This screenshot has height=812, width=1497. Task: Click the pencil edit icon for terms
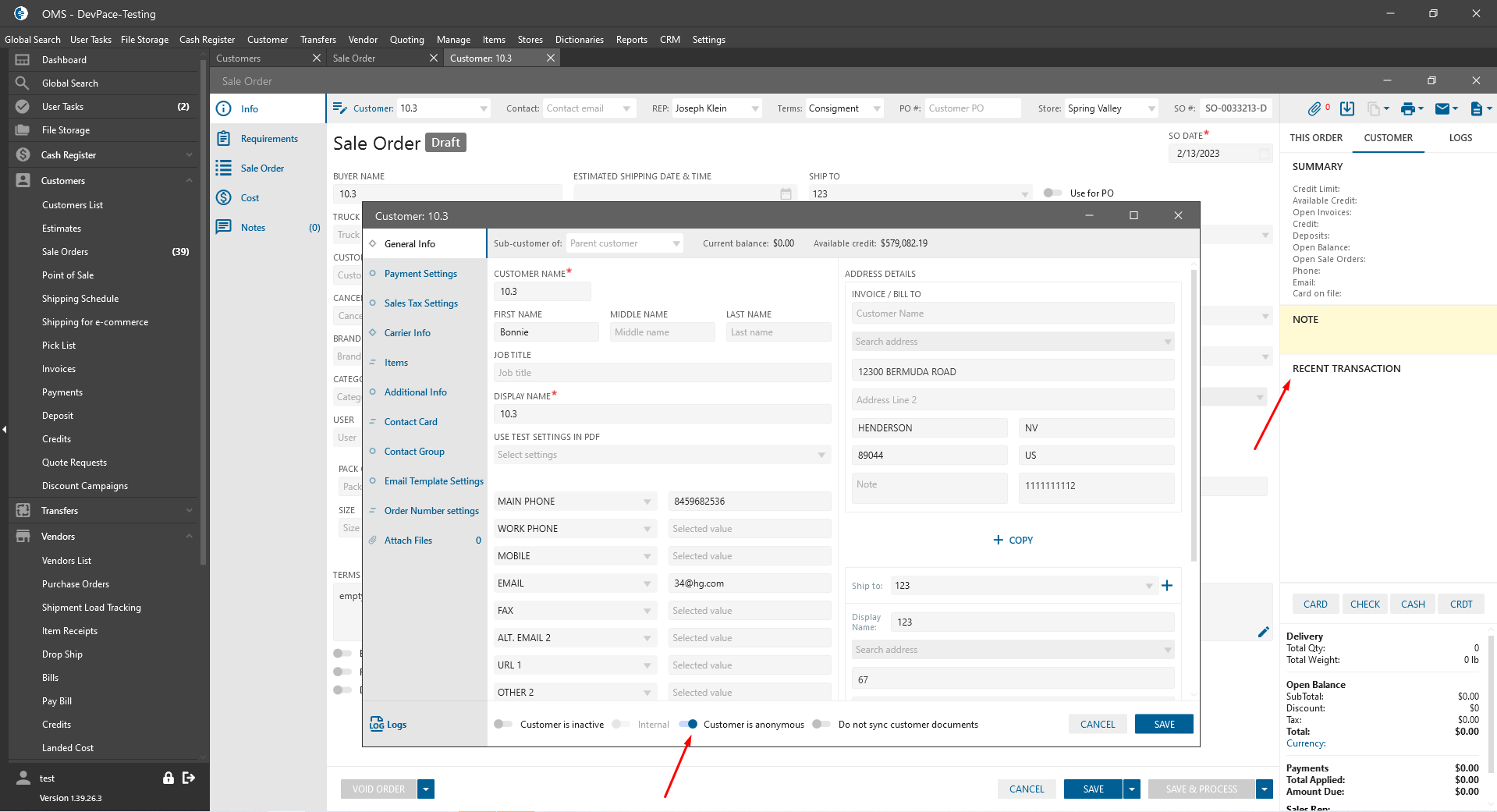pos(1264,632)
